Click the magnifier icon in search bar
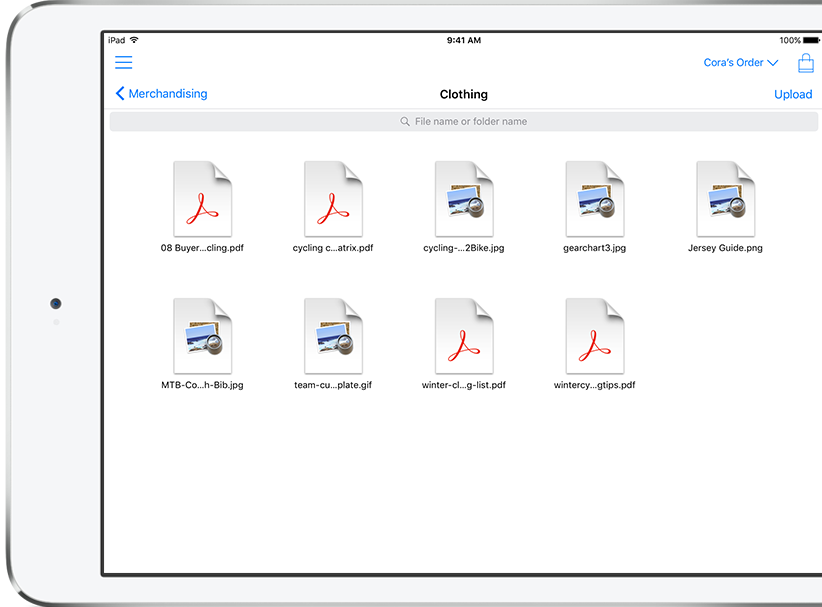The image size is (822, 607). 405,122
